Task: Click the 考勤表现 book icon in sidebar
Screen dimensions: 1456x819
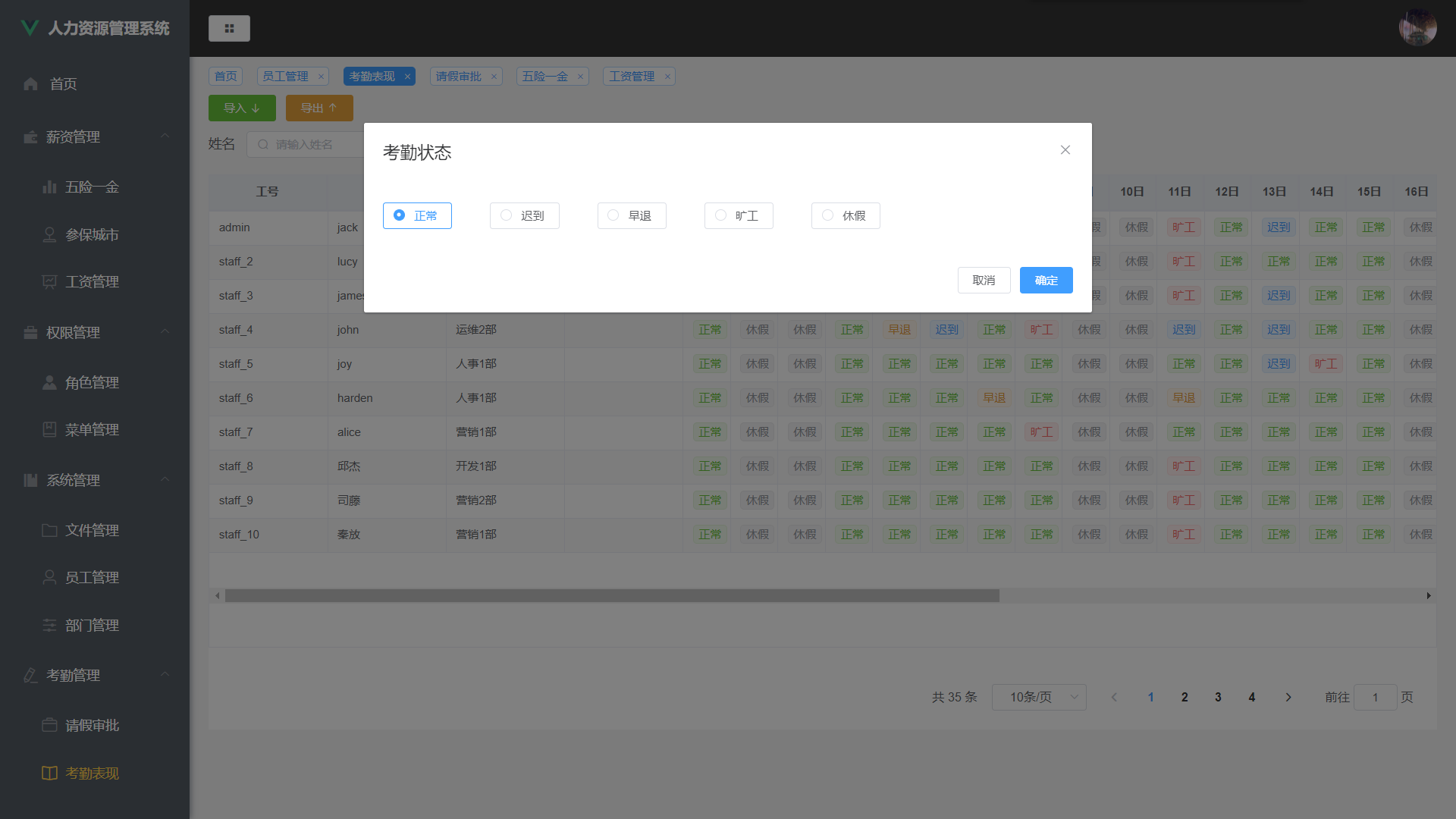Action: point(49,773)
